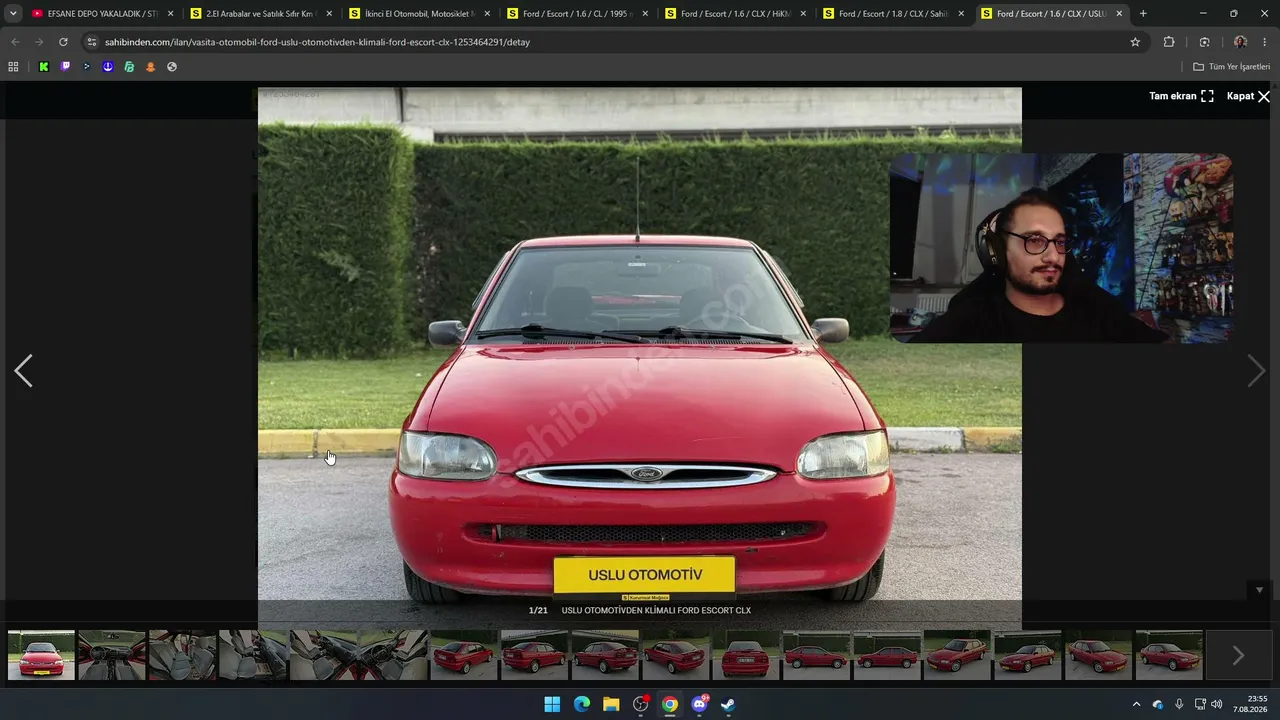The image size is (1280, 720).
Task: Close the EFSANE DEPO YAKALADIK tab
Action: click(x=171, y=14)
